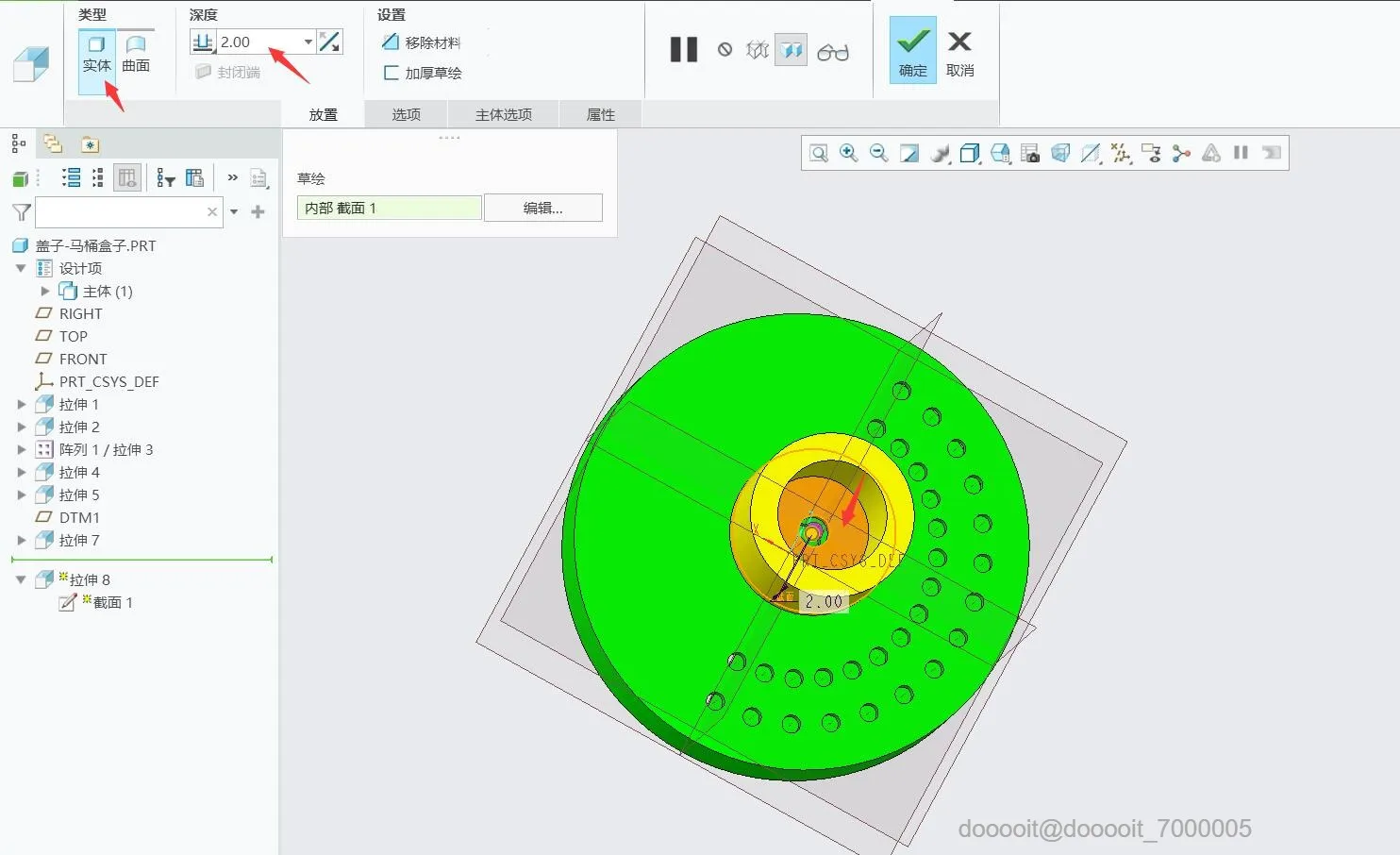Confirm the extrude with 确定

pos(913,50)
